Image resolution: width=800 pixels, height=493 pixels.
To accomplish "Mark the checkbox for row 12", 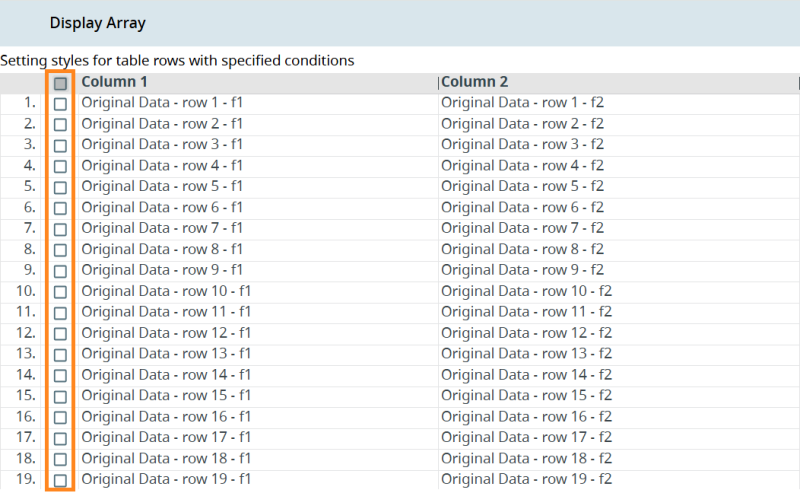I will click(x=60, y=333).
